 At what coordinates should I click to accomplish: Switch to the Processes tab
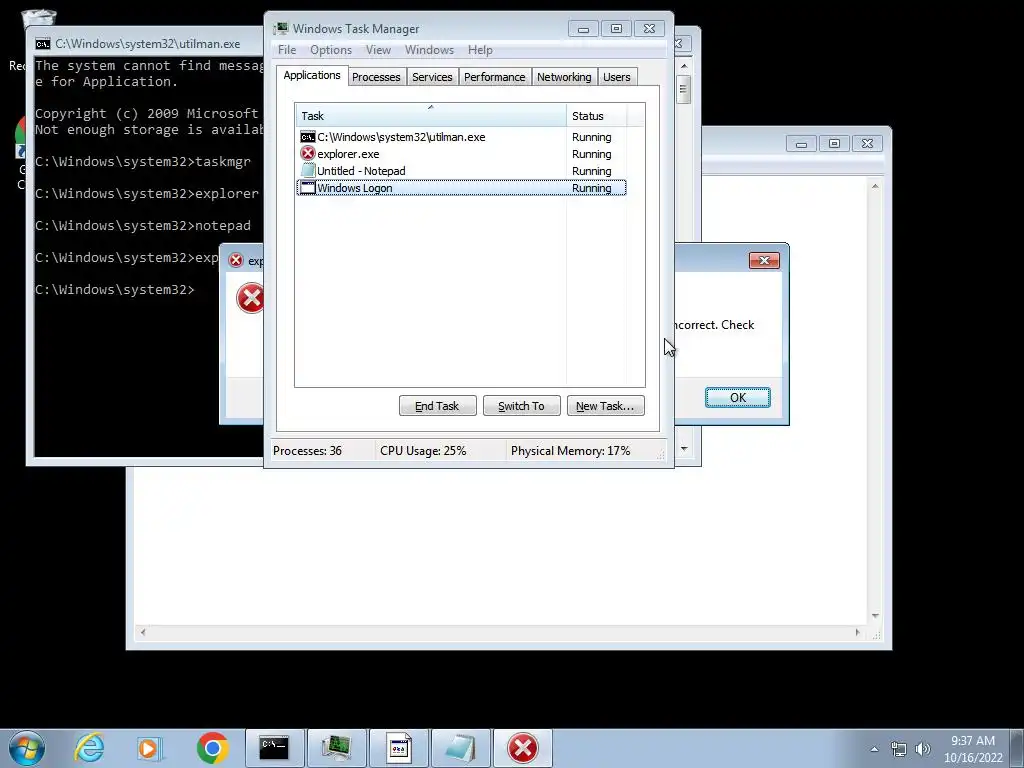coord(376,77)
